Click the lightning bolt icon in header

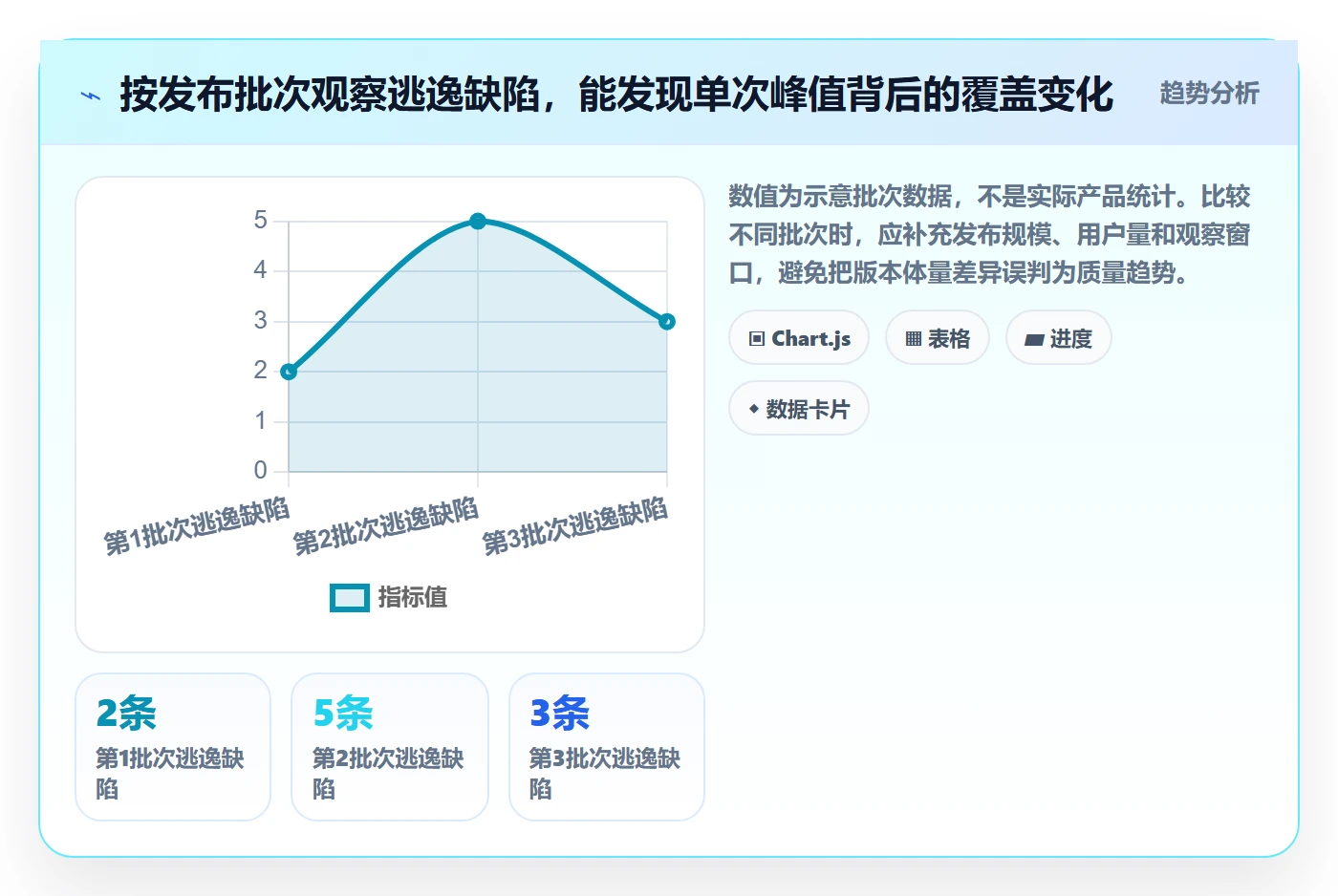click(x=91, y=96)
